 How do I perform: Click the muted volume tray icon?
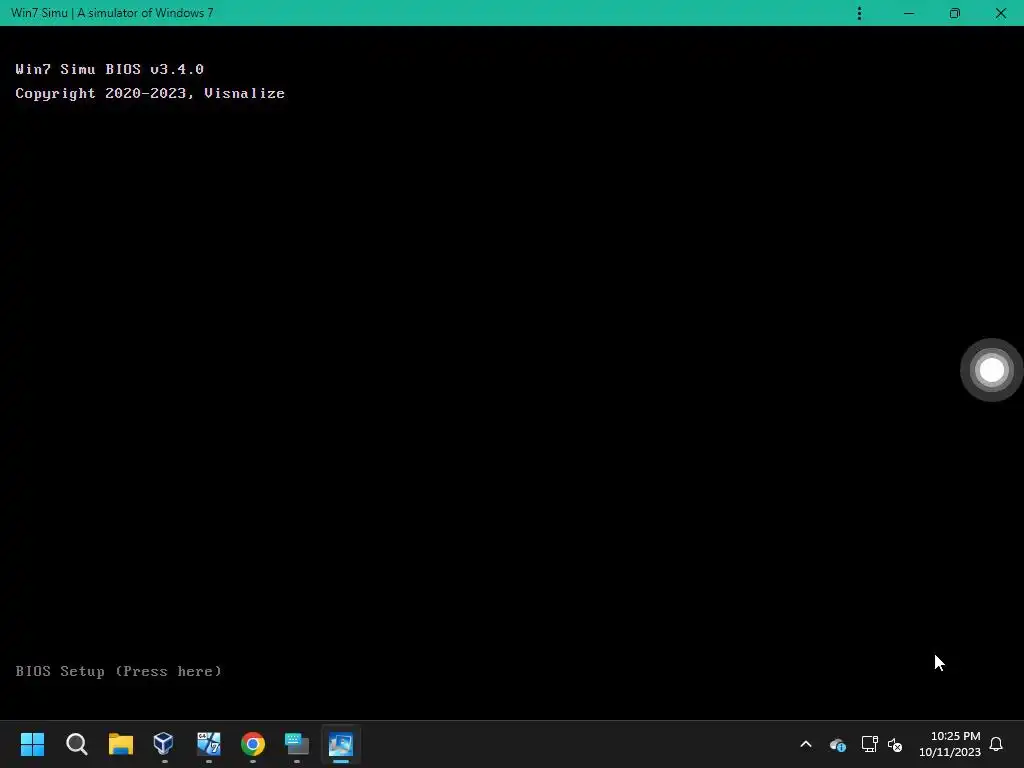[895, 744]
